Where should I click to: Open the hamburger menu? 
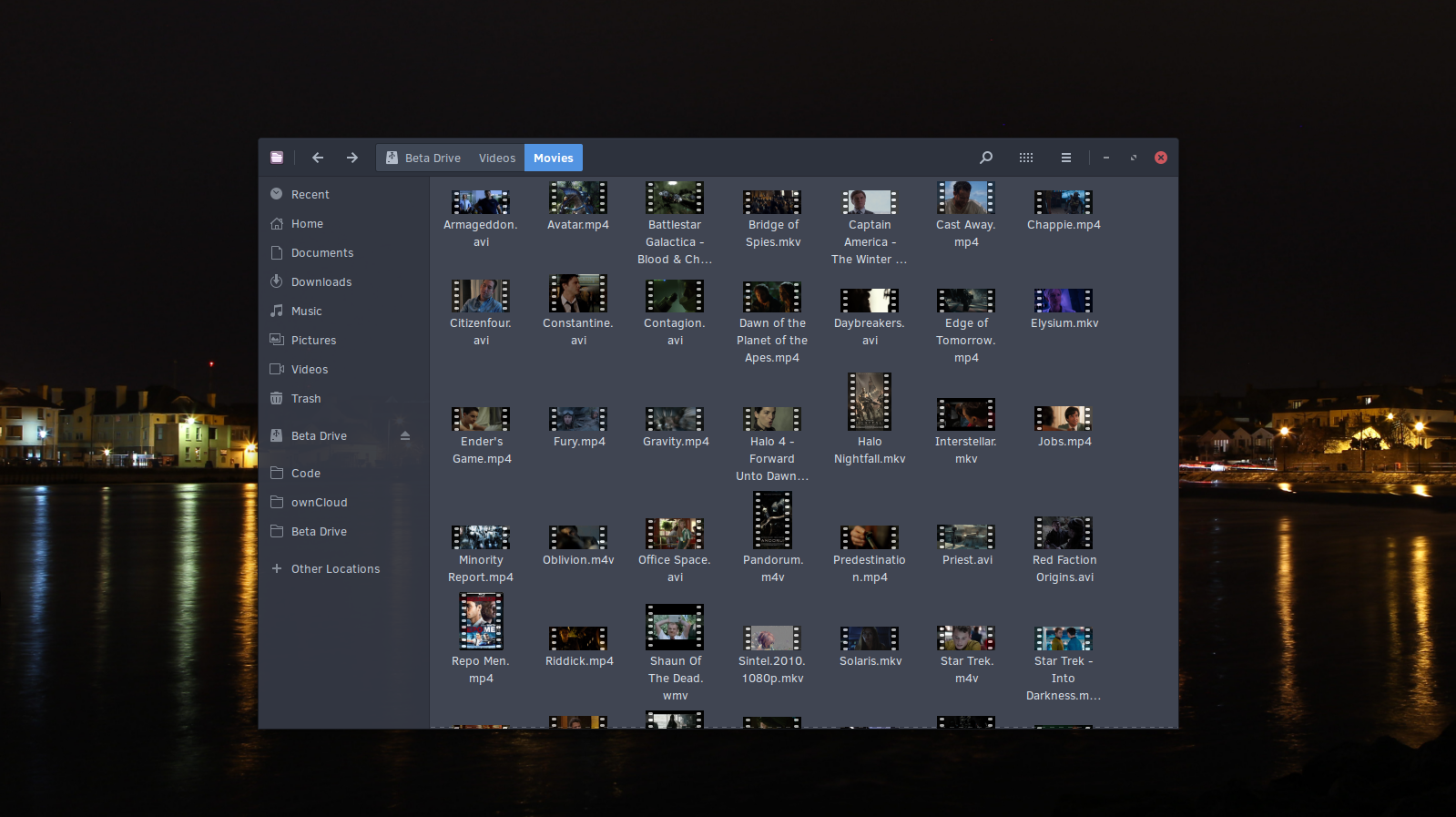(x=1065, y=158)
